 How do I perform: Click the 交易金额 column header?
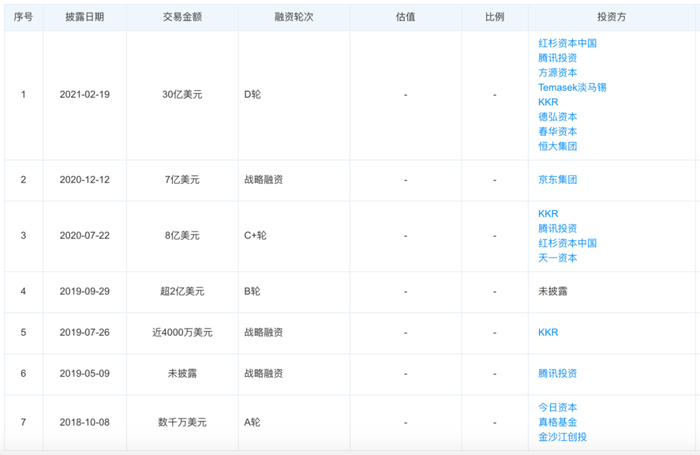(182, 17)
